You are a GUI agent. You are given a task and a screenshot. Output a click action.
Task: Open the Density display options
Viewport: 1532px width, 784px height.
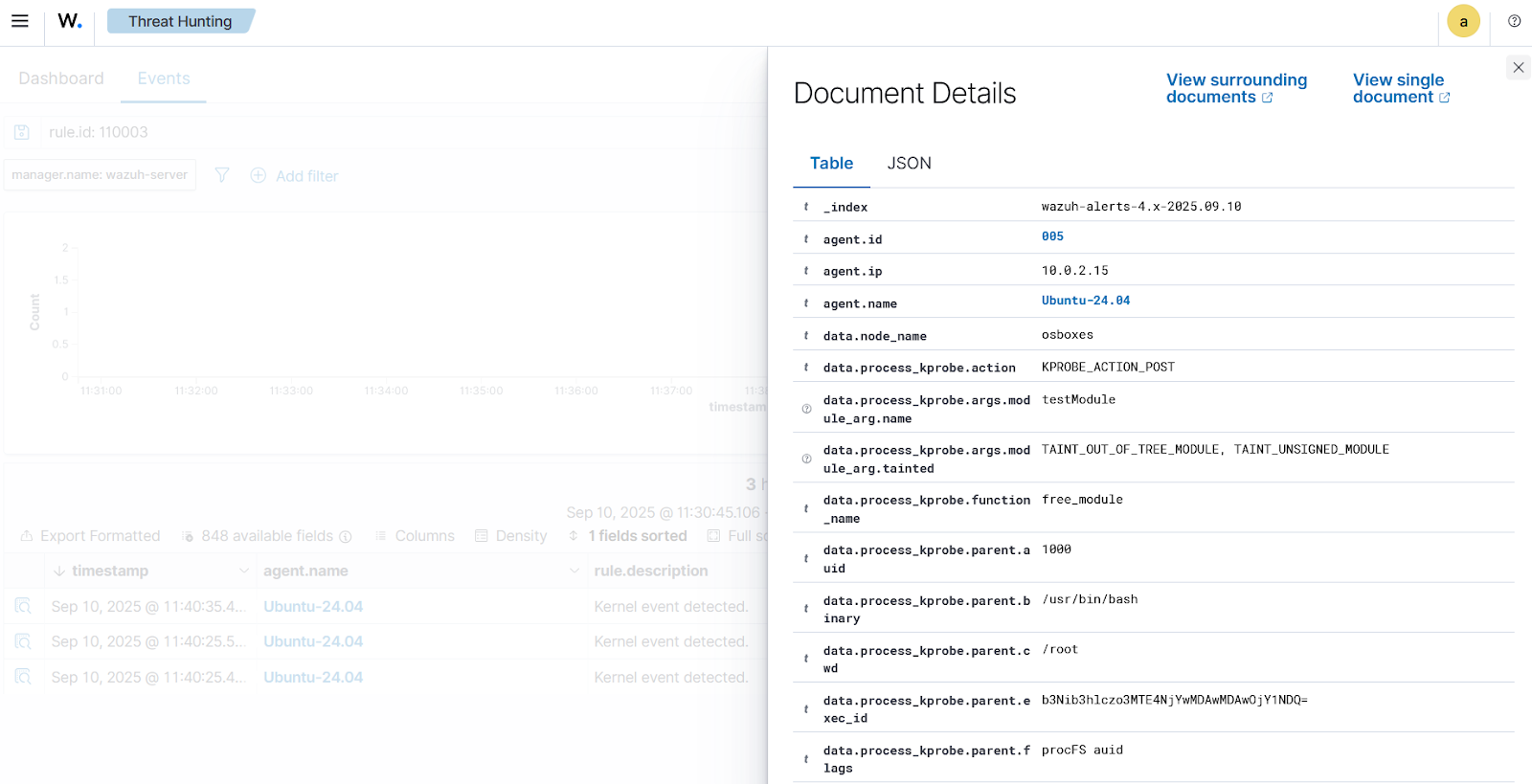[x=511, y=536]
